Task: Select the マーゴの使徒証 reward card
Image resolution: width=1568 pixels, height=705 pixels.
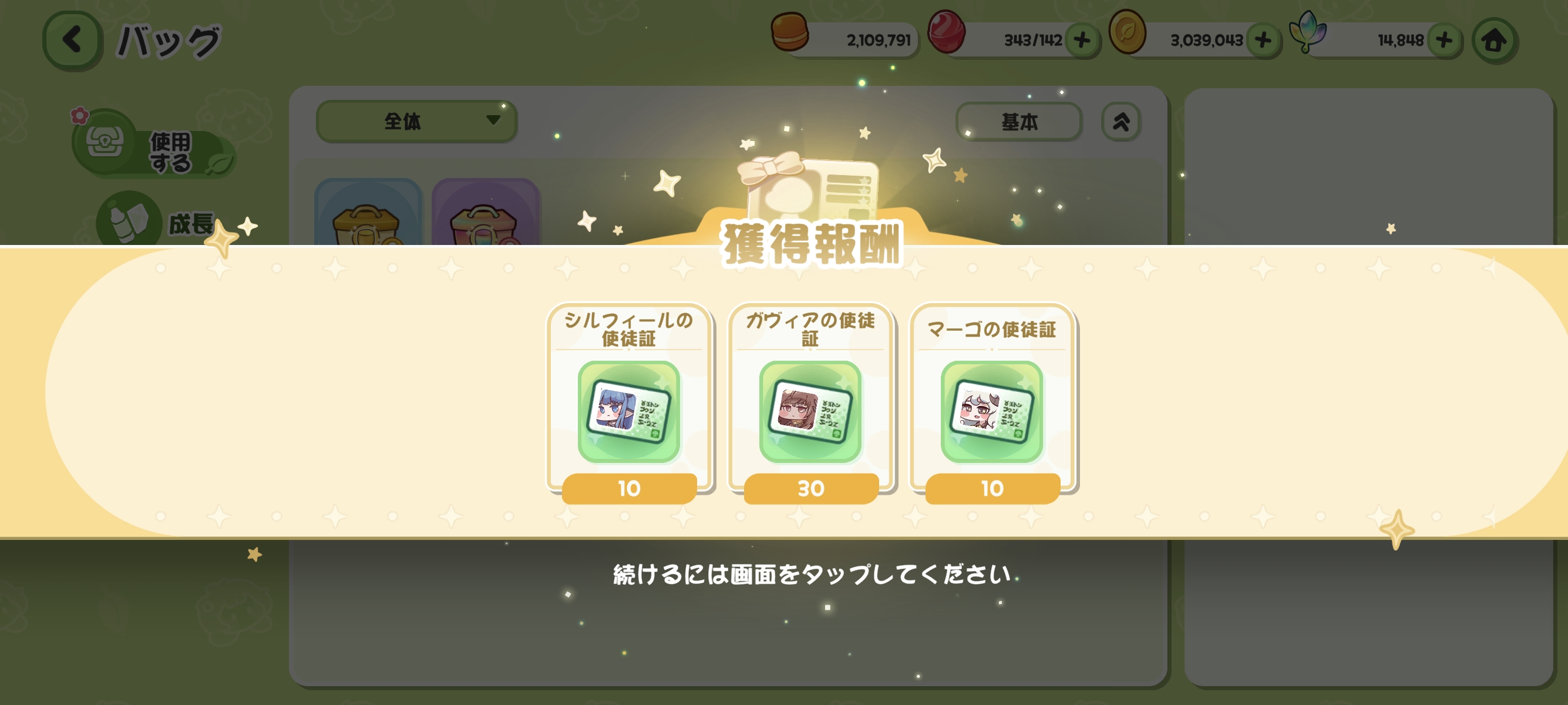Action: click(991, 403)
